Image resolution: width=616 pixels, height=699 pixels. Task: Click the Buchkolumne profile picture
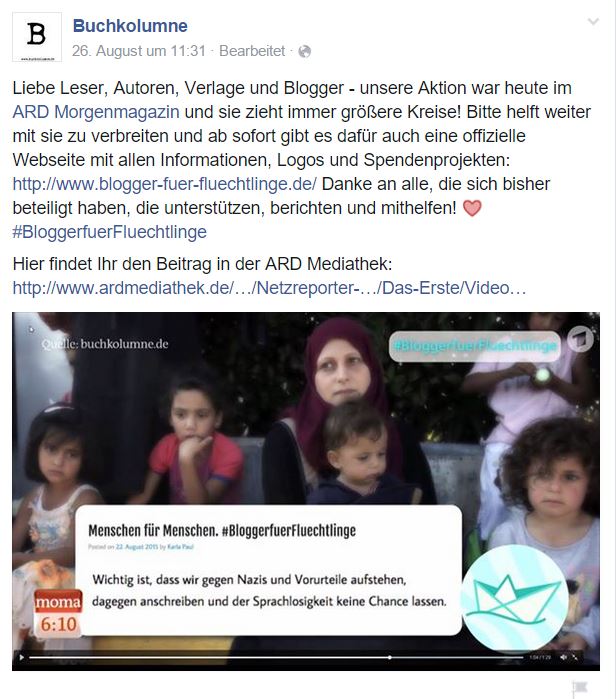click(x=37, y=37)
